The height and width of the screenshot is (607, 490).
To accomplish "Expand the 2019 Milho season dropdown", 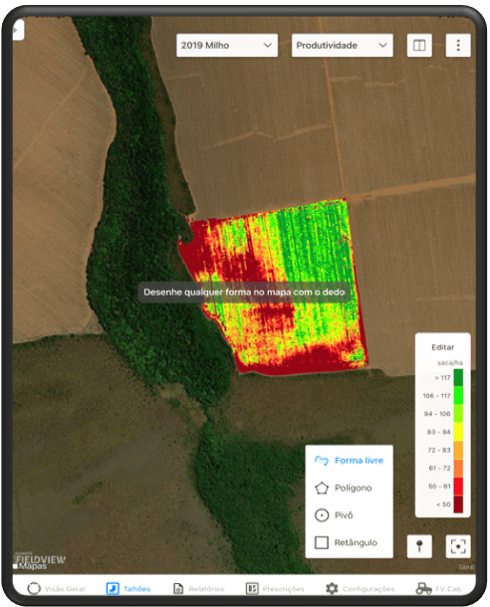I will (x=227, y=45).
